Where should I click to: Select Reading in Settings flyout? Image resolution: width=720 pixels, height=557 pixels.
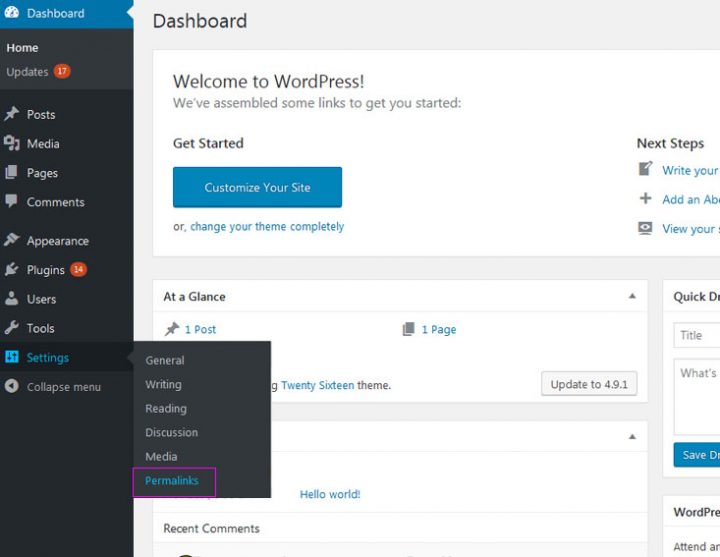(x=166, y=409)
